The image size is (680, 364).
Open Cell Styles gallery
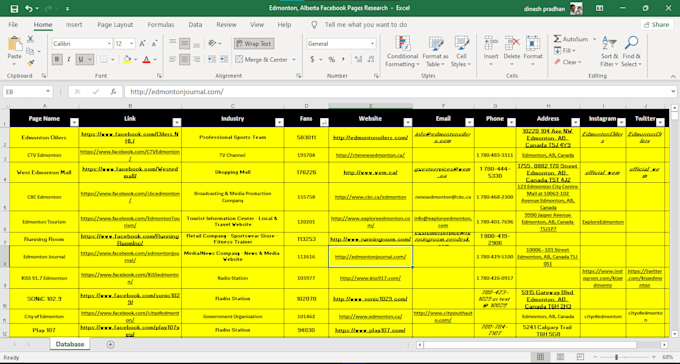461,52
